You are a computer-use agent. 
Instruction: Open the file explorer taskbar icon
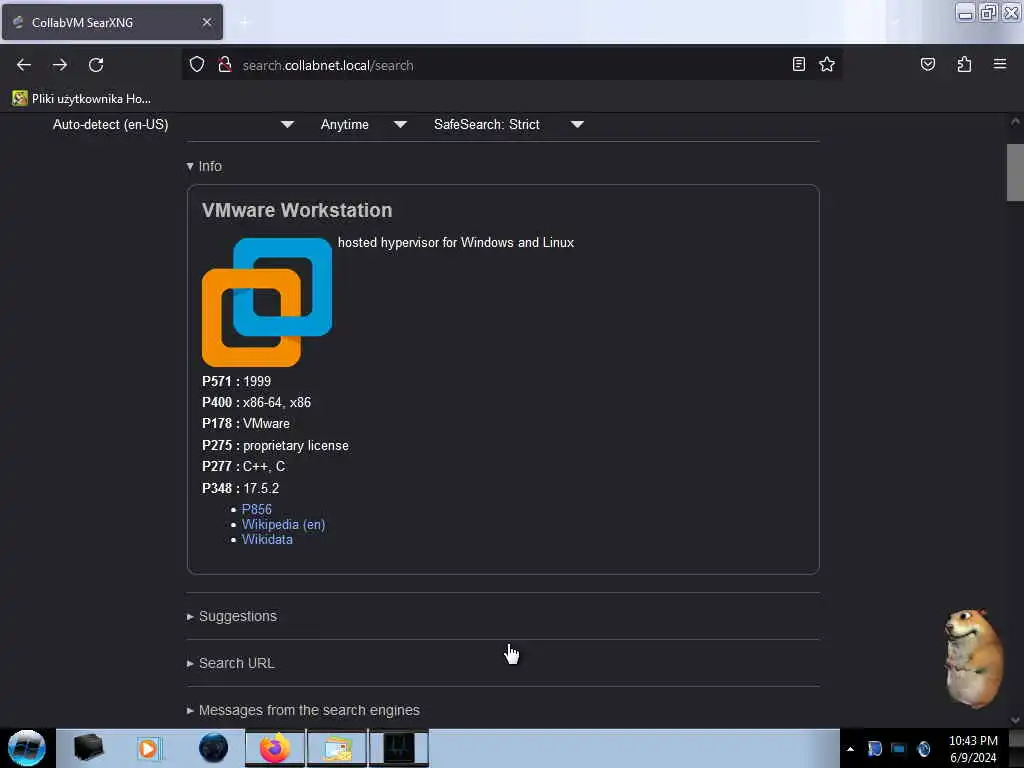pos(337,748)
